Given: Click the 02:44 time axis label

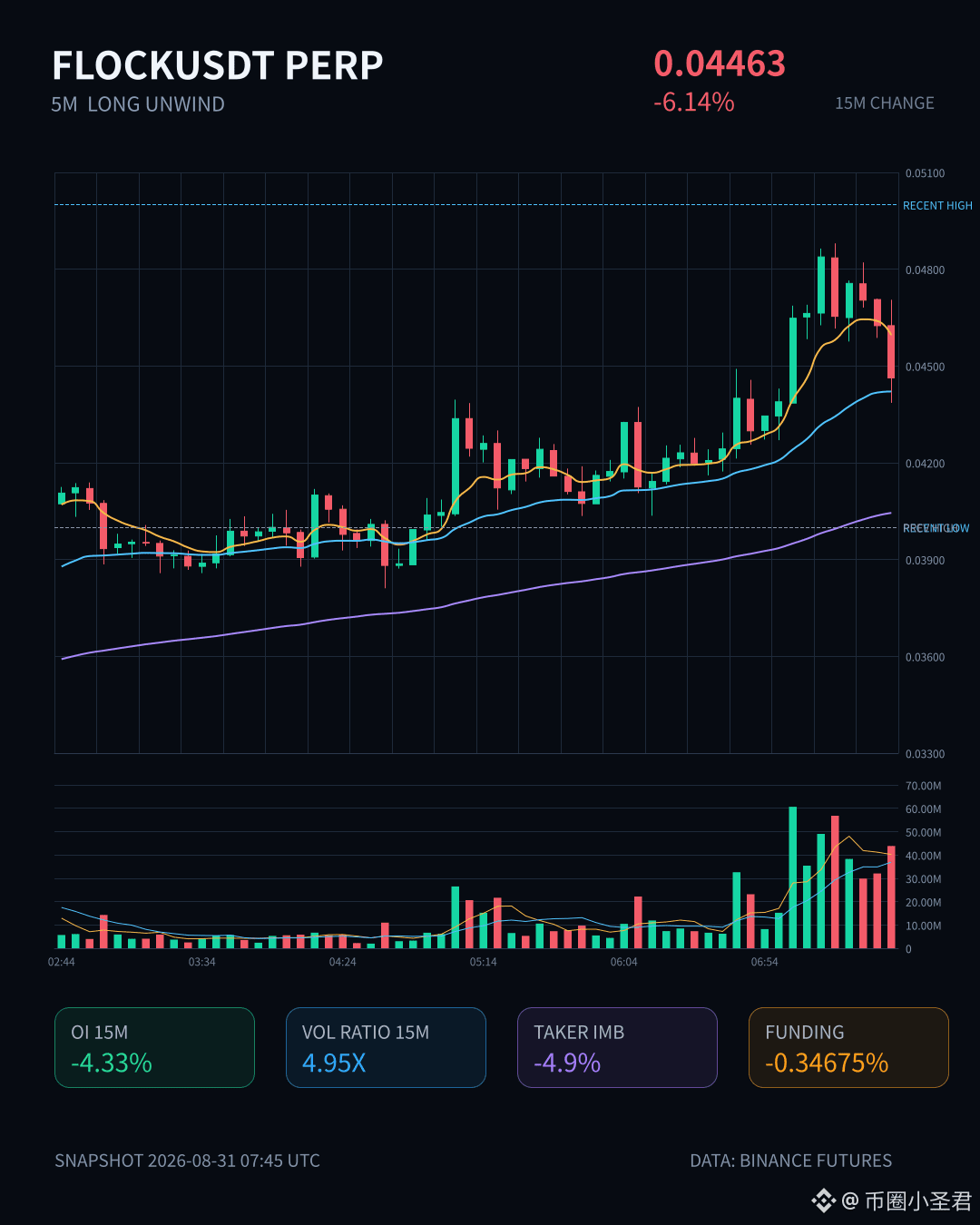Looking at the screenshot, I should tap(62, 962).
